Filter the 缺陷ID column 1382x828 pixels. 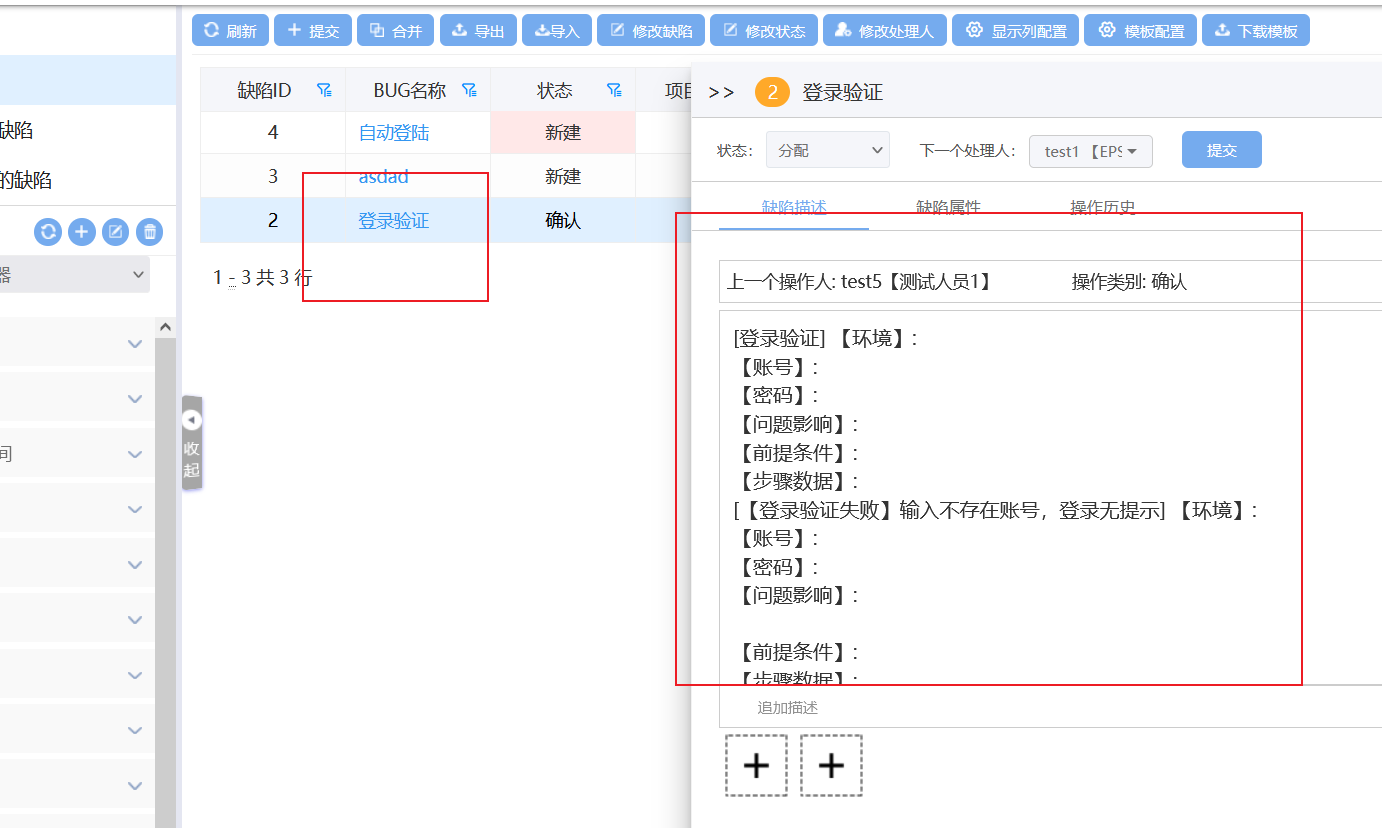[324, 90]
